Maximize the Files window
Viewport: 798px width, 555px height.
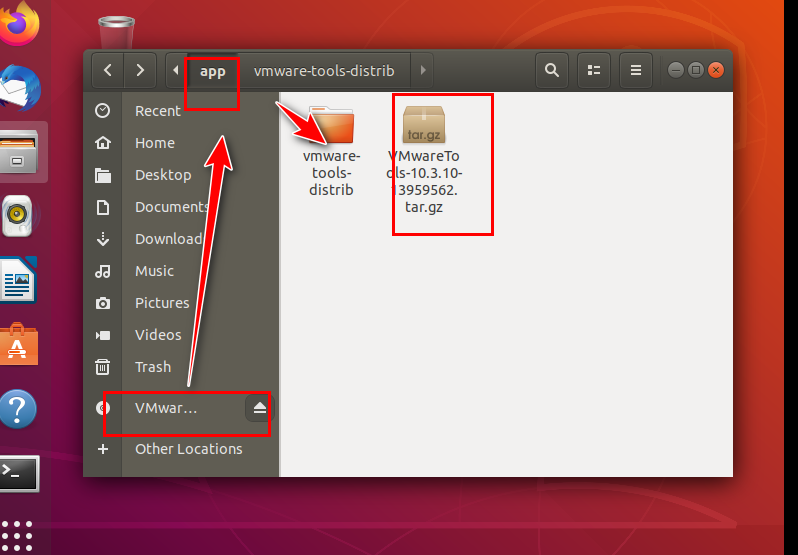(696, 70)
